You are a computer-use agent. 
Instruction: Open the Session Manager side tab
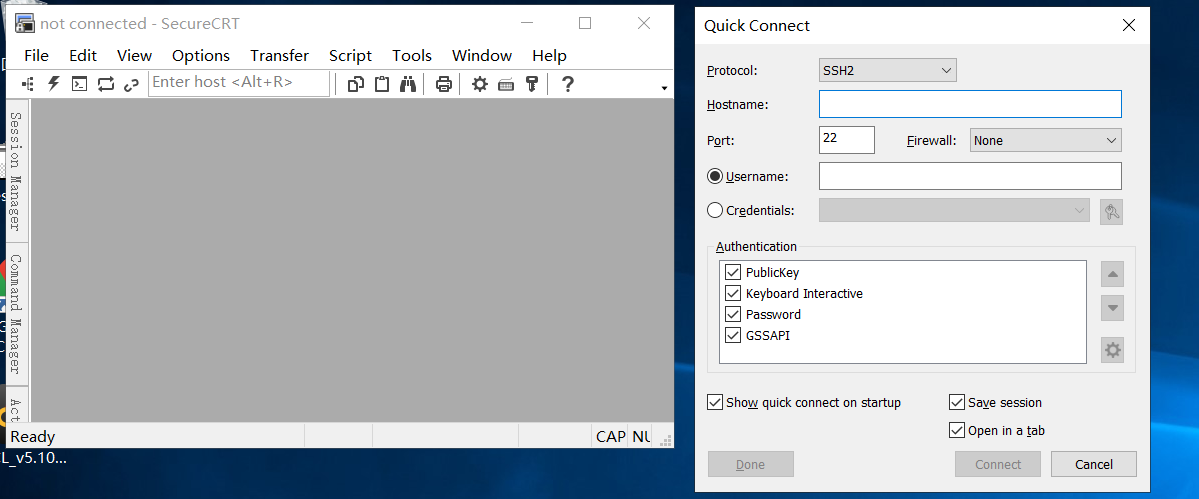[15, 170]
